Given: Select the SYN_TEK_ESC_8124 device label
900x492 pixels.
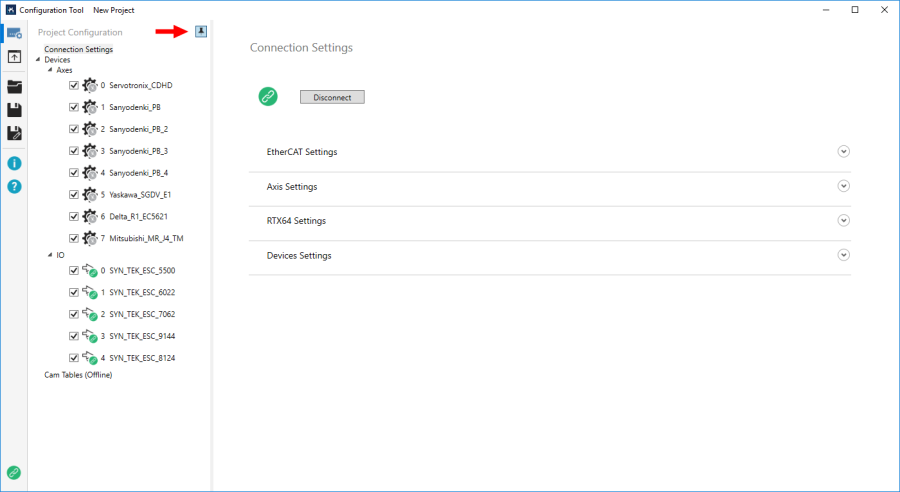Looking at the screenshot, I should pos(142,358).
